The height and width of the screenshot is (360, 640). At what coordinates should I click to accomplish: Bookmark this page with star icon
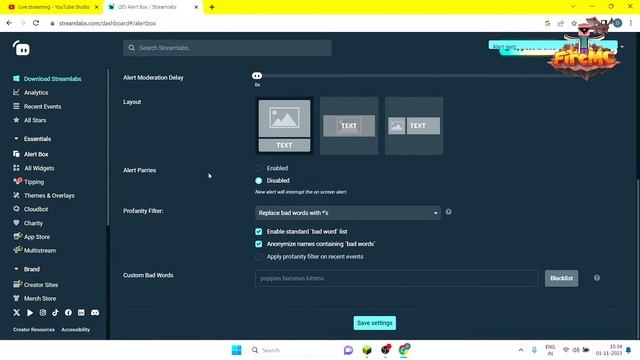click(574, 23)
